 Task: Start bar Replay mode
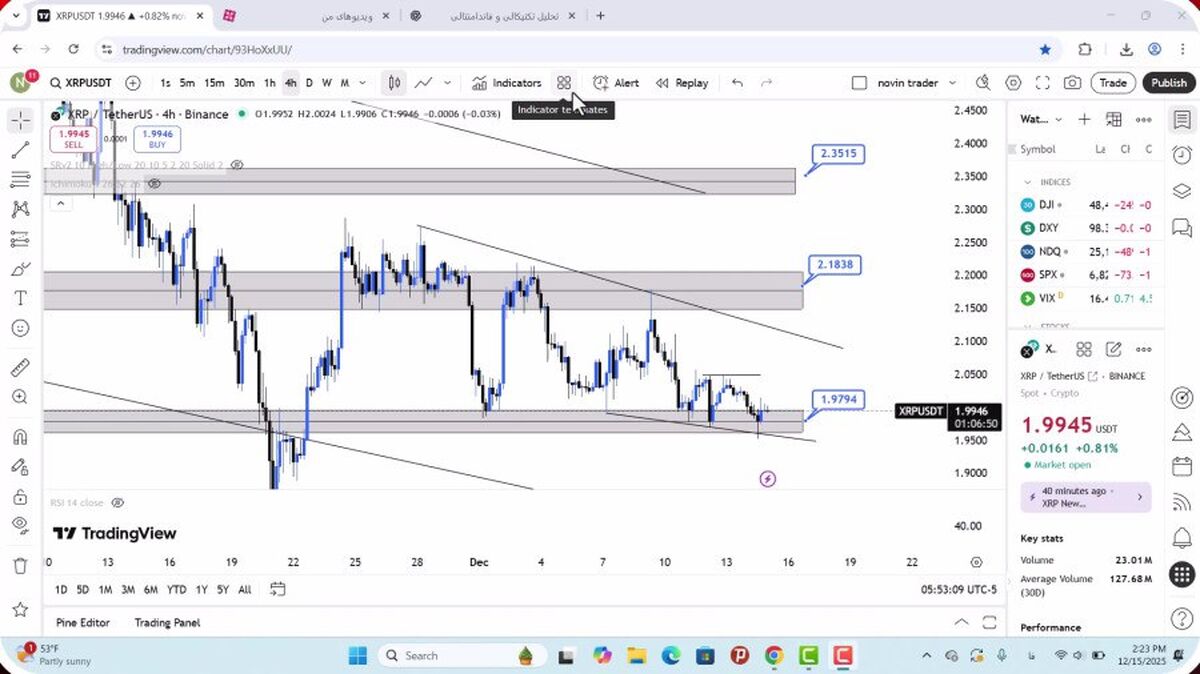tap(682, 83)
